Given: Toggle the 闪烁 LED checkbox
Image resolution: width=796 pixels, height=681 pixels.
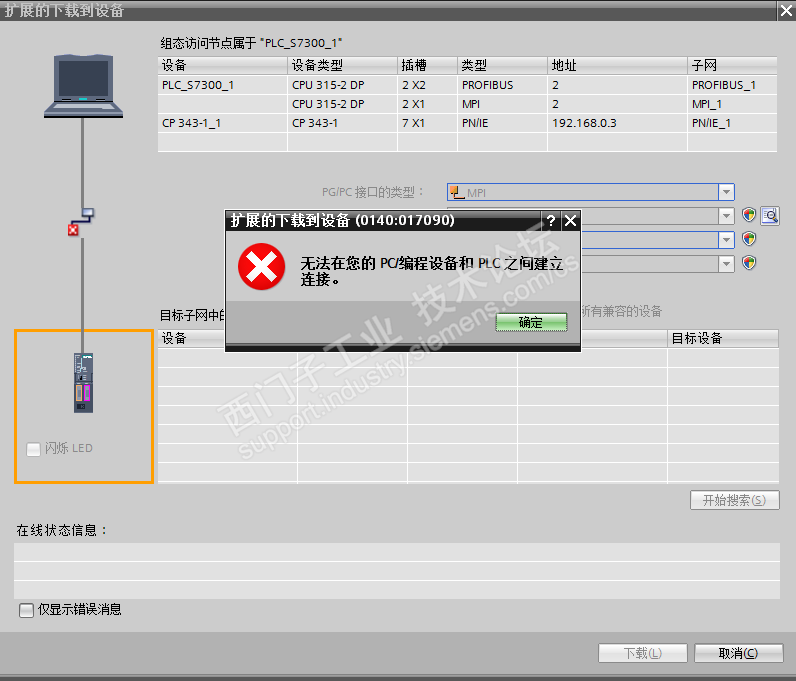Looking at the screenshot, I should coord(34,449).
